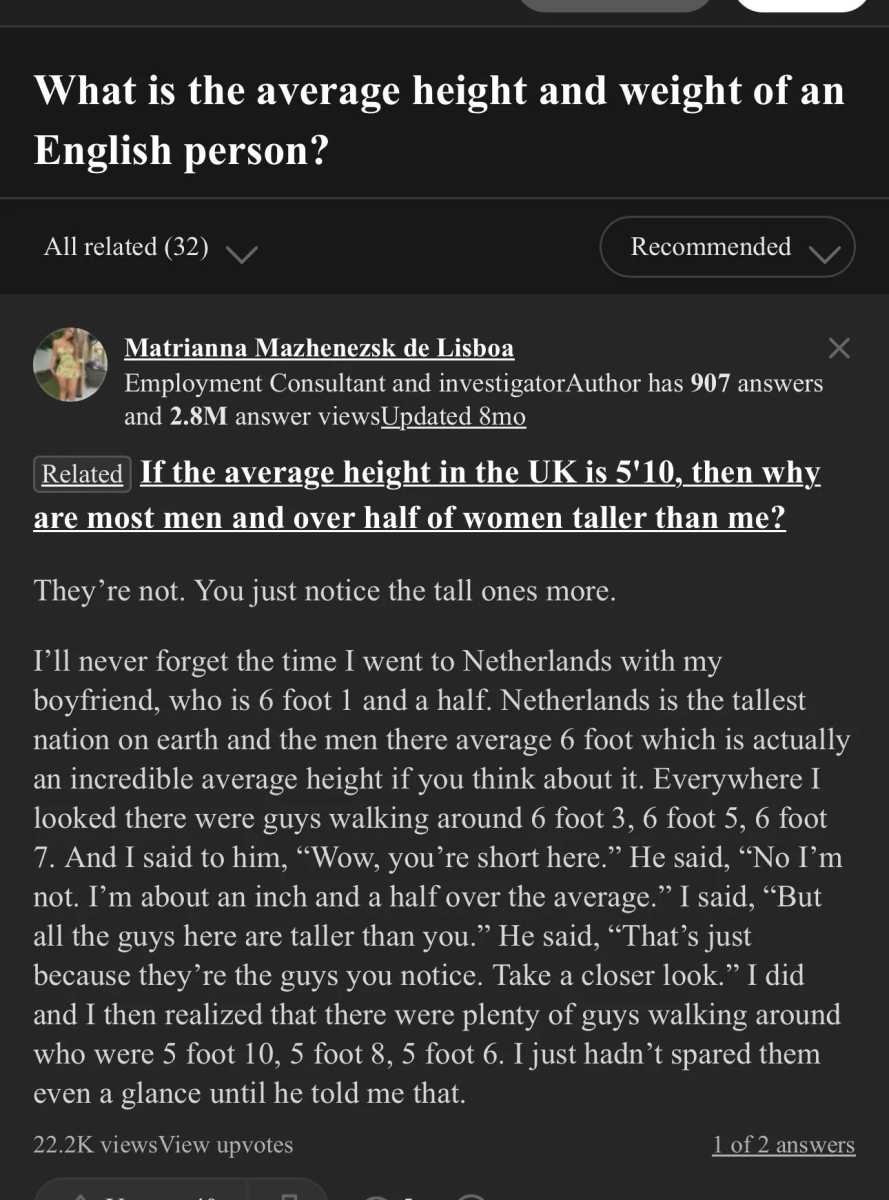Click the chevron inside the Recommended button
This screenshot has width=889, height=1200.
coord(824,254)
